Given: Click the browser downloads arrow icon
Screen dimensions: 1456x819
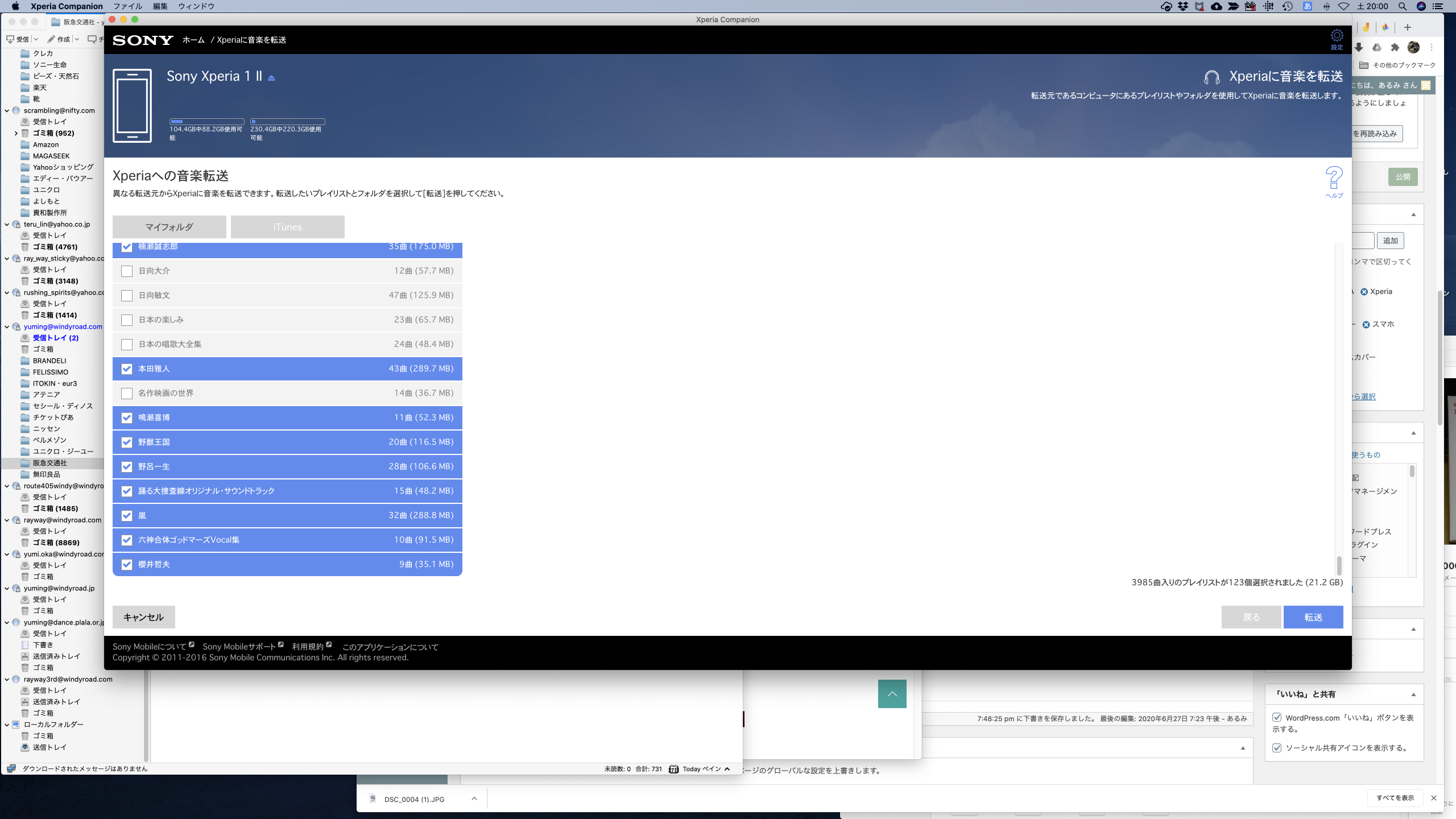Looking at the screenshot, I should pos(1358,47).
